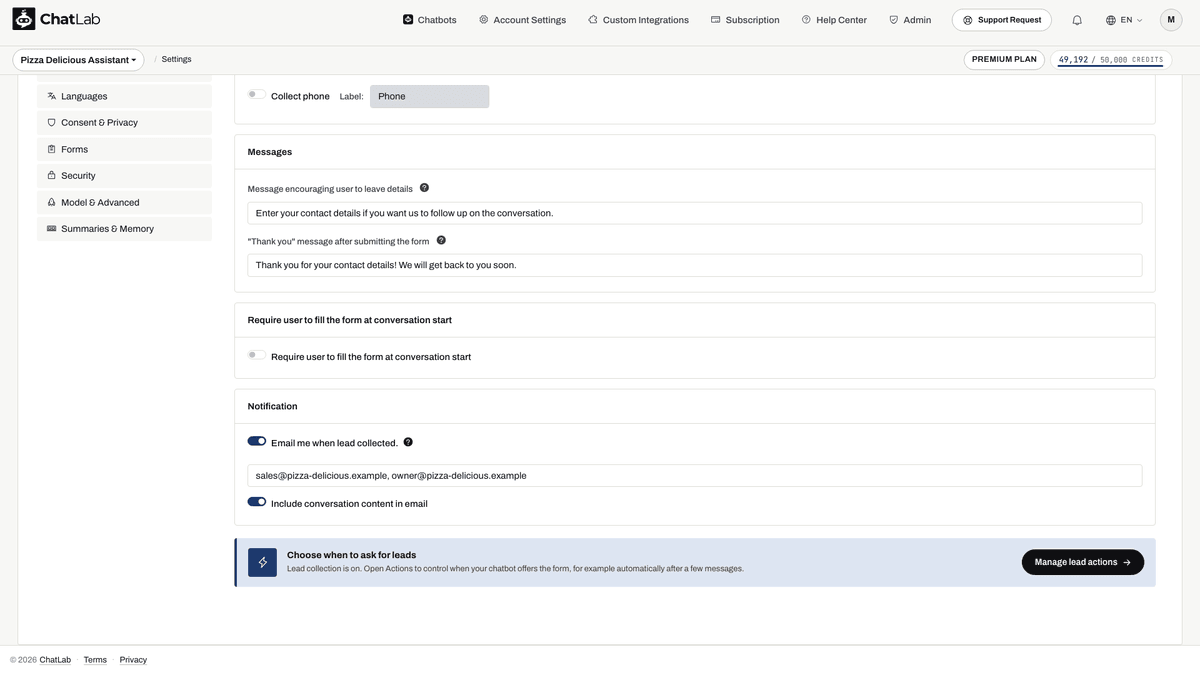
Task: Click the encouraging message text field
Action: pos(695,213)
